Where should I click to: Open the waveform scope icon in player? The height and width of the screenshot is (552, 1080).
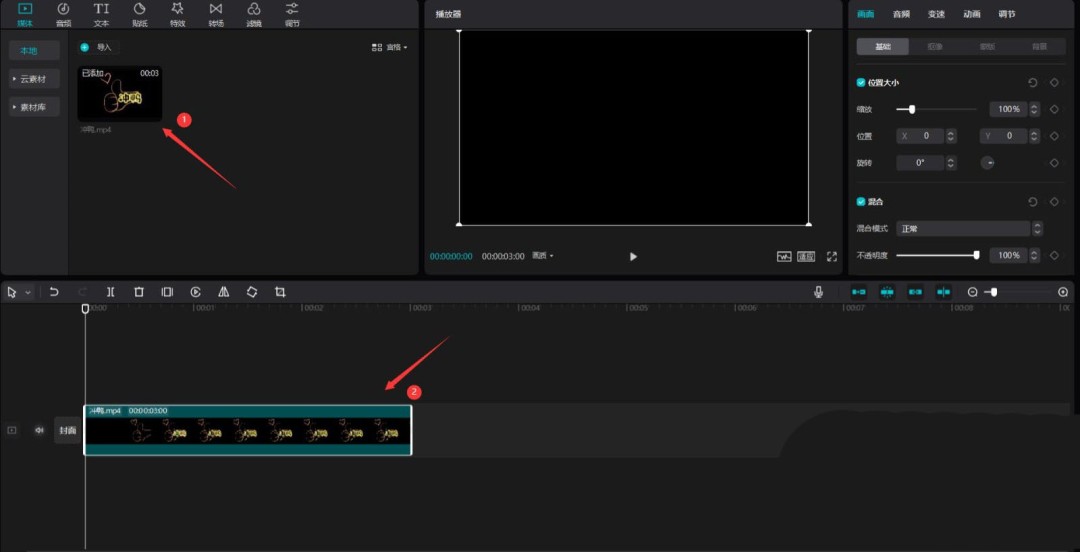(x=785, y=256)
